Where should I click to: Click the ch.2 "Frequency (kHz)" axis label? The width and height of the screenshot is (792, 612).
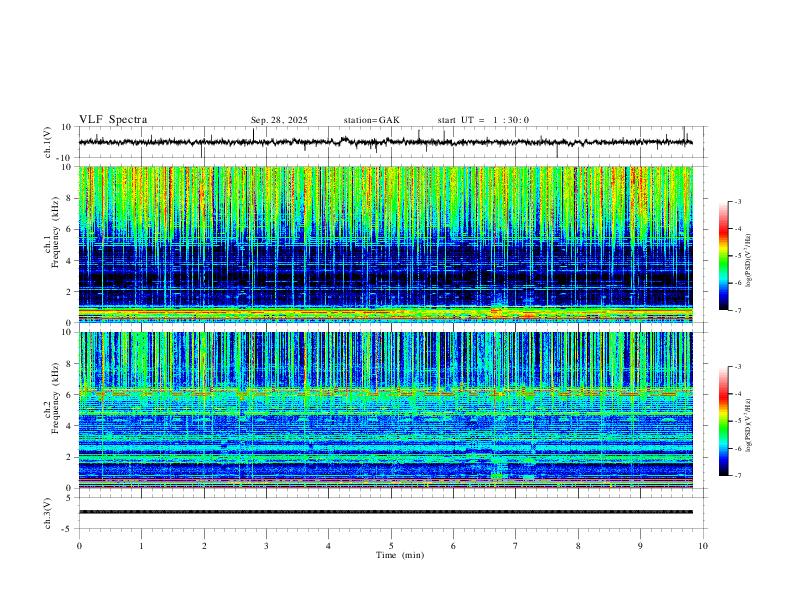[x=55, y=398]
